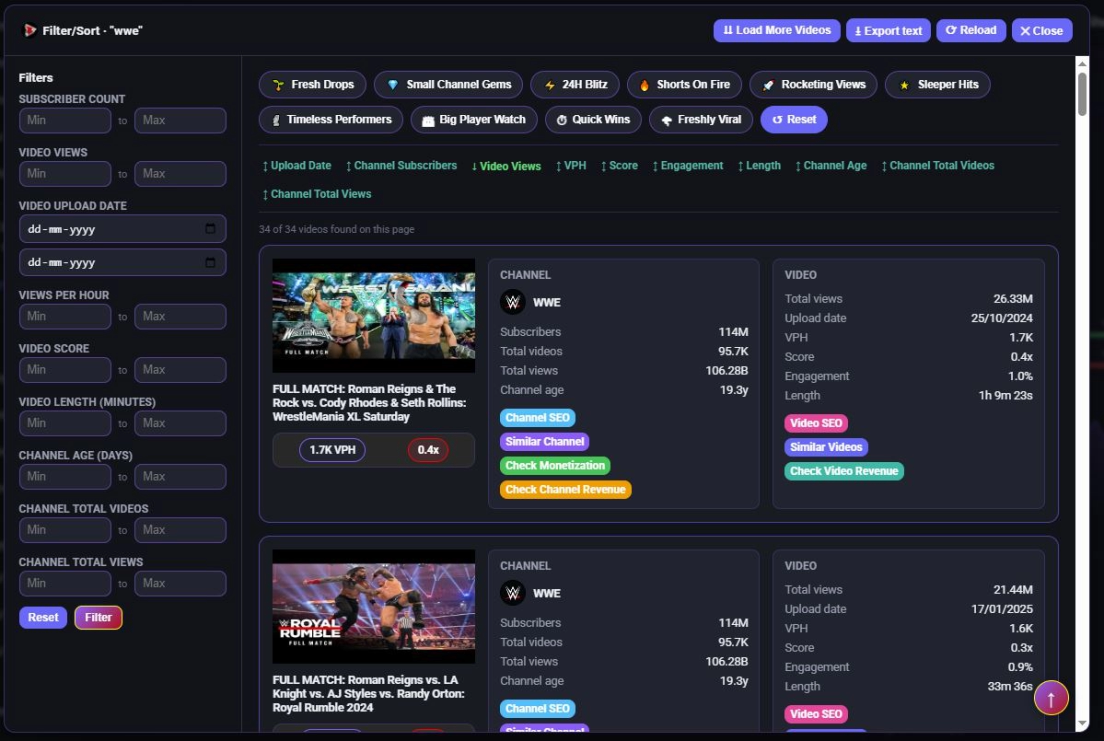Focus Video Length Min field
The height and width of the screenshot is (741, 1104).
65,423
